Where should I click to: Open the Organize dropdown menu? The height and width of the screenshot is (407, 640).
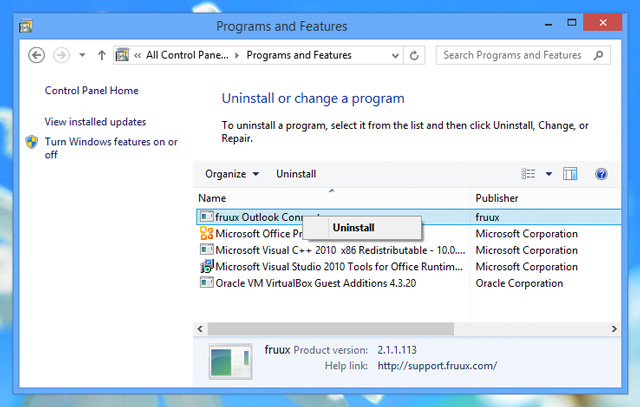point(232,174)
